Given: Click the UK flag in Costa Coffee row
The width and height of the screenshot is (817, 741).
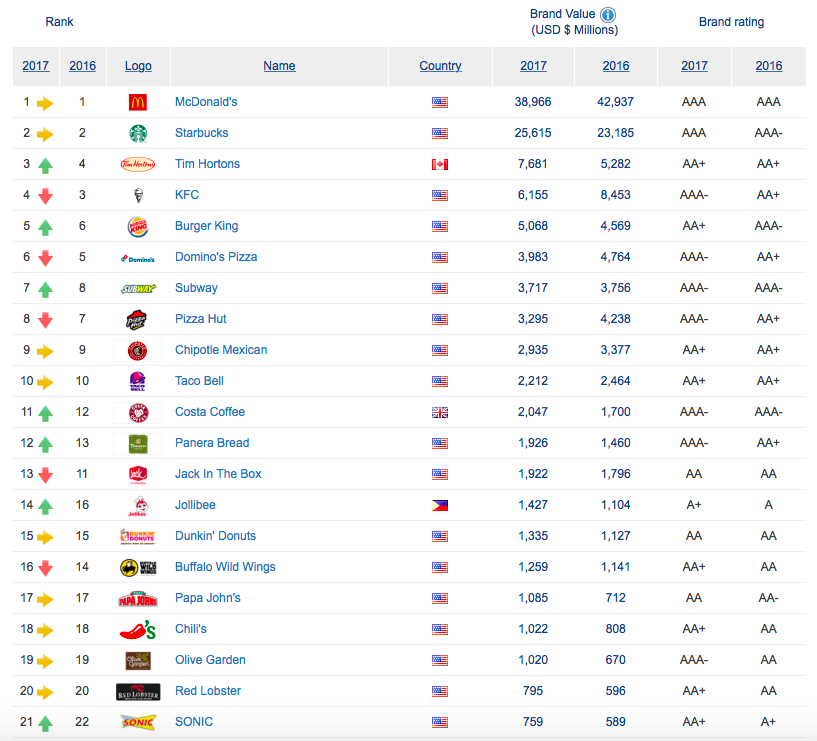Looking at the screenshot, I should coord(440,412).
